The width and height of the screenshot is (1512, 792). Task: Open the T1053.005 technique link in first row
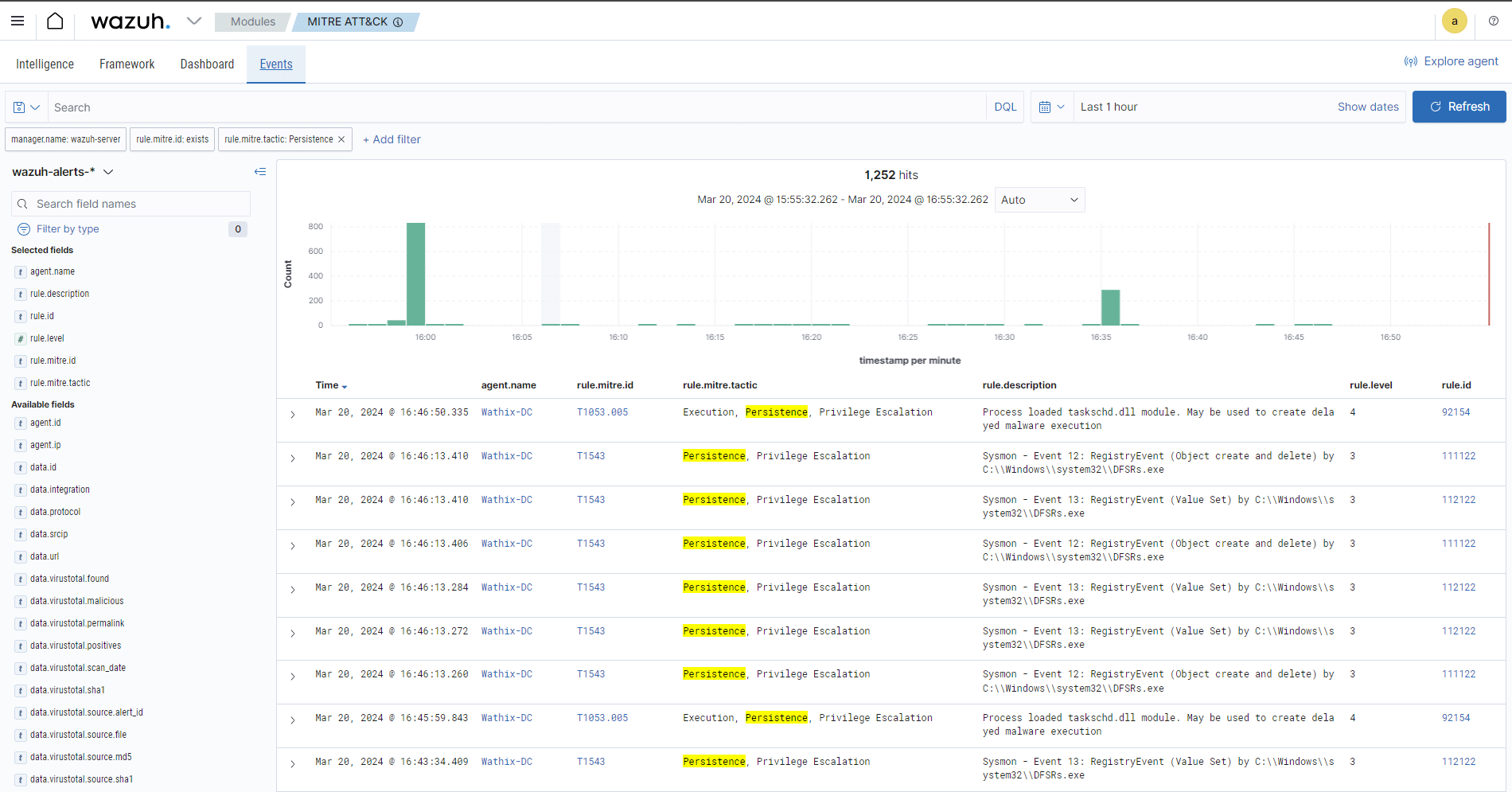pyautogui.click(x=602, y=412)
